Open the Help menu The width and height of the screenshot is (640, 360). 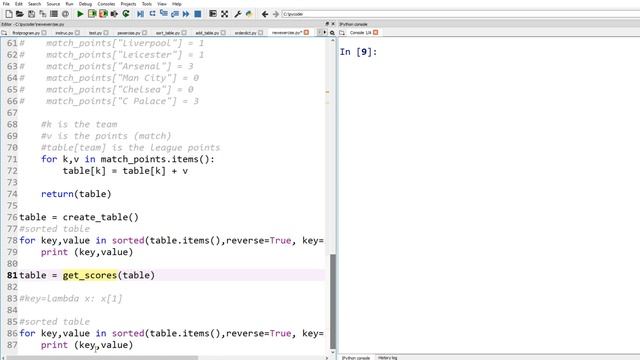(x=177, y=4)
